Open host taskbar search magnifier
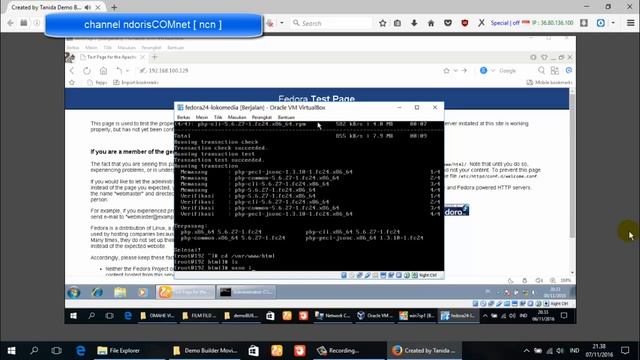This screenshot has width=640, height=360. (34, 351)
